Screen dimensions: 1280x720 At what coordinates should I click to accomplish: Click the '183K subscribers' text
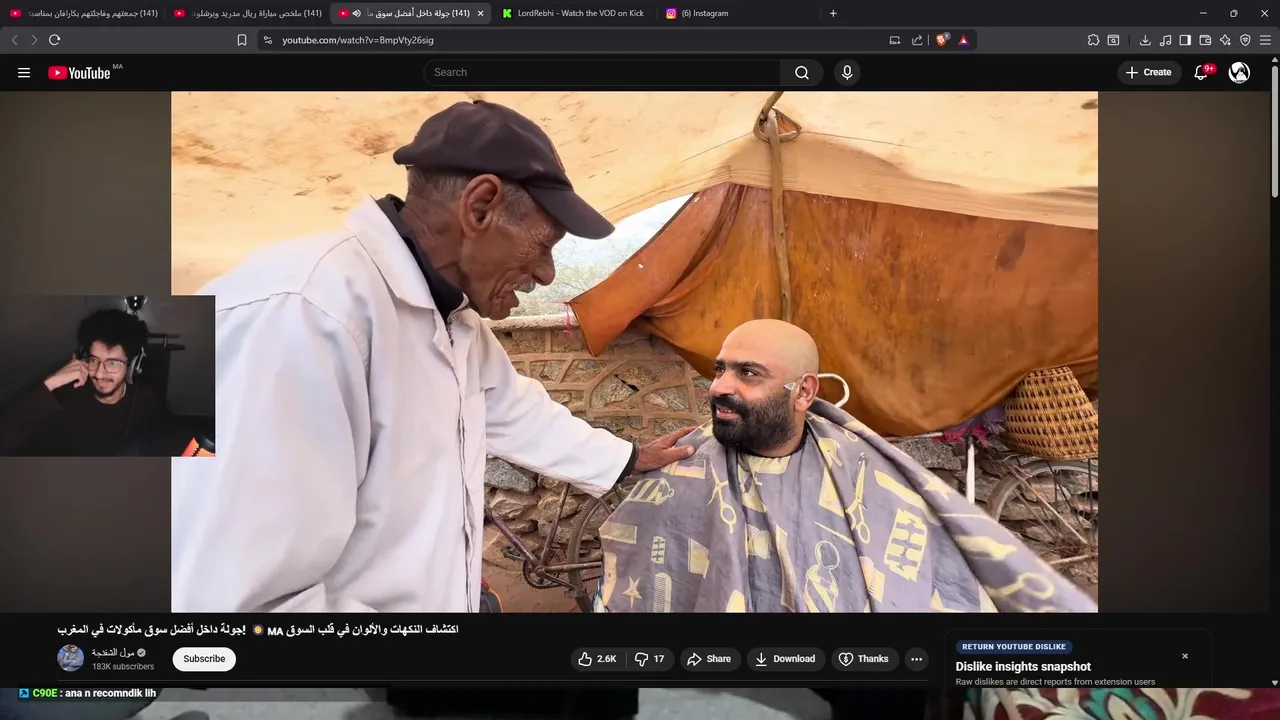coord(123,666)
